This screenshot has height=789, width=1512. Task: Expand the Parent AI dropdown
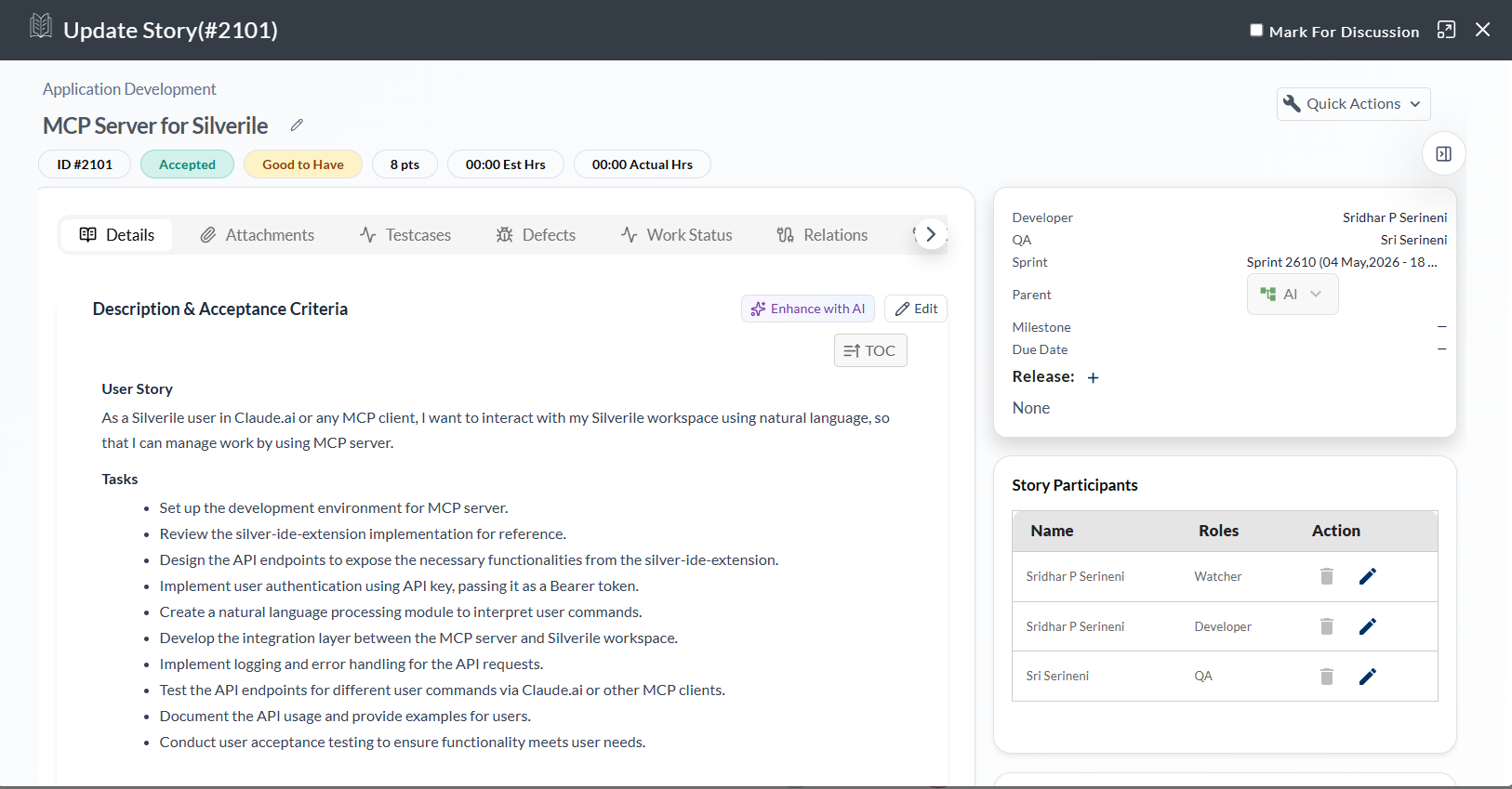(x=1293, y=295)
